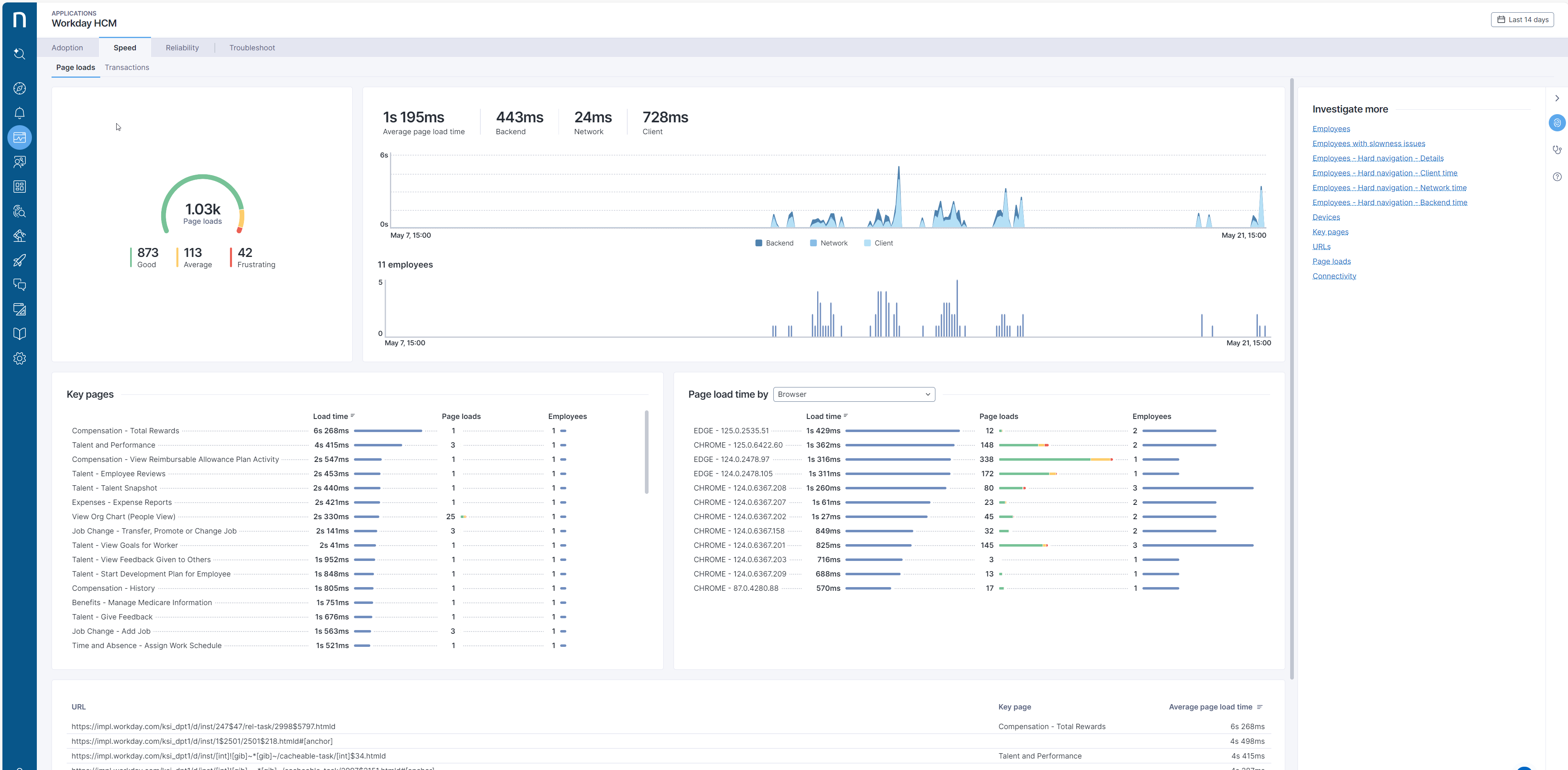Screen dimensions: 1568x770
Task: Switch to the Reliability tab
Action: pos(182,47)
